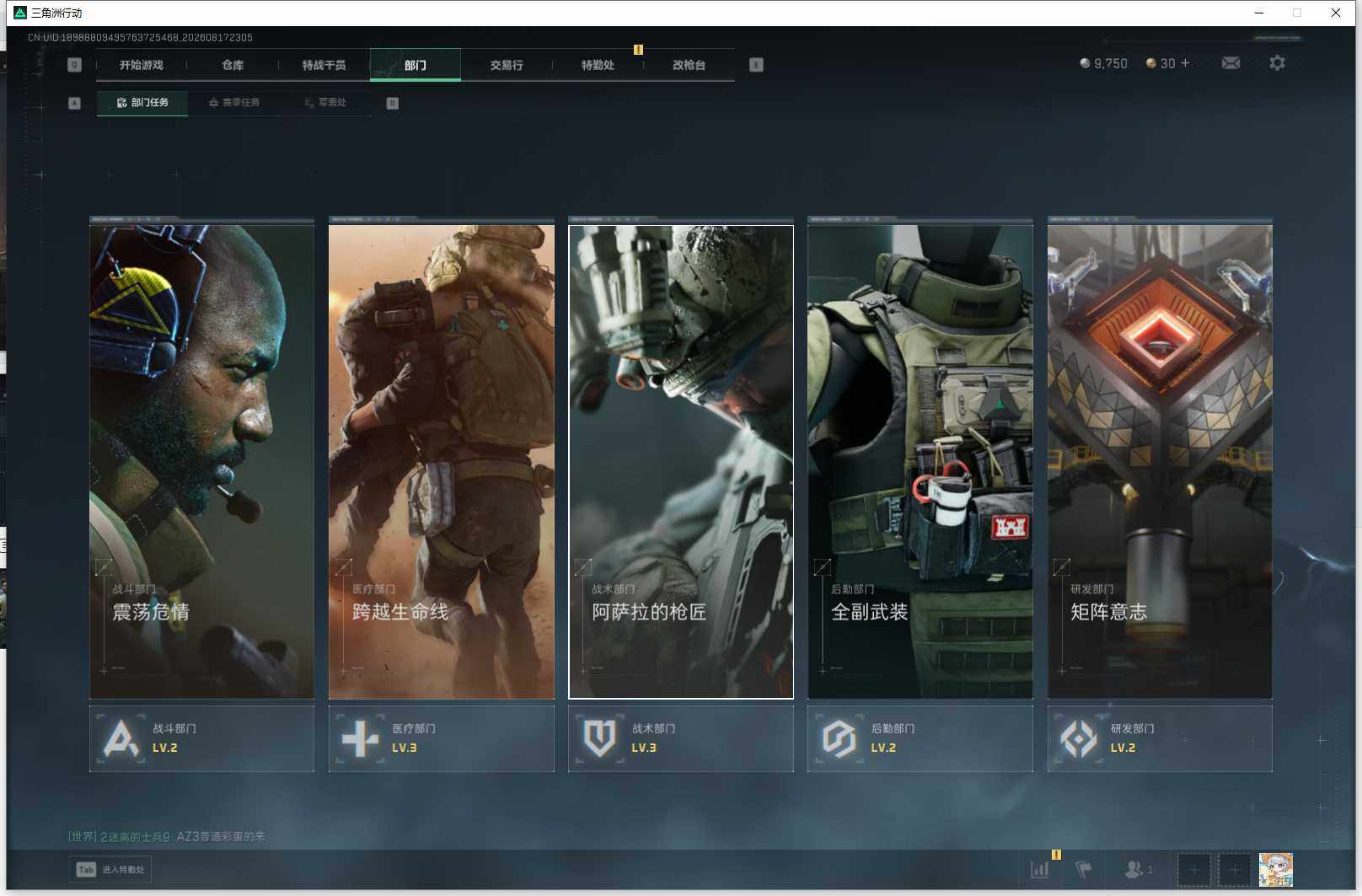Minimize the 三角洲行动 window
Image resolution: width=1362 pixels, height=896 pixels.
point(1259,13)
